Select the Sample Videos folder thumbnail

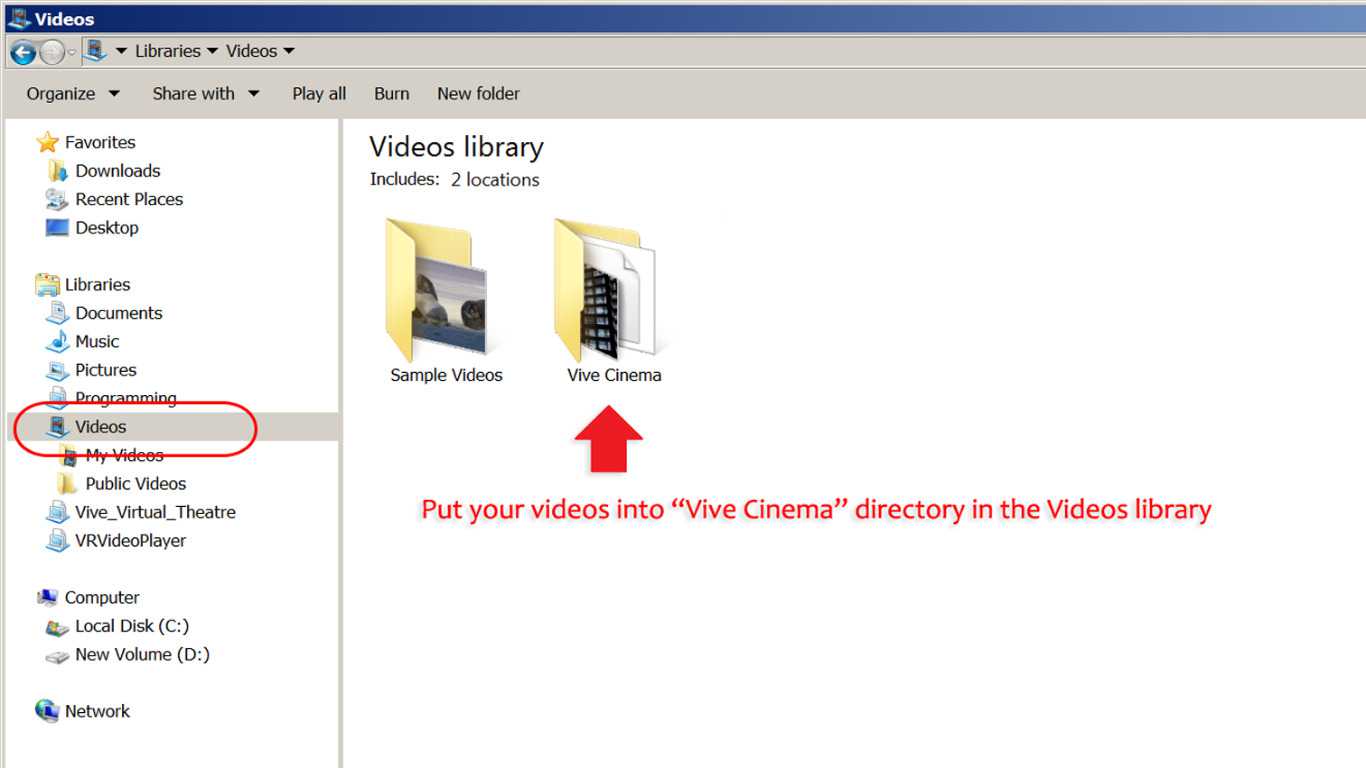[x=436, y=290]
